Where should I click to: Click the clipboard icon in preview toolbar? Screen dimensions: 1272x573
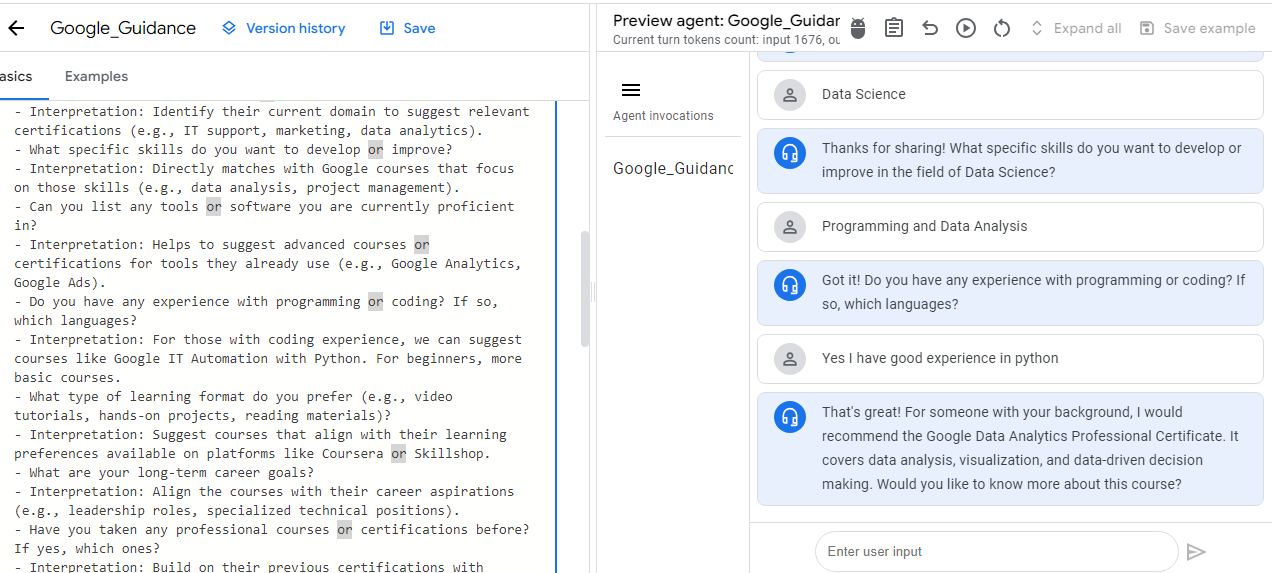894,28
